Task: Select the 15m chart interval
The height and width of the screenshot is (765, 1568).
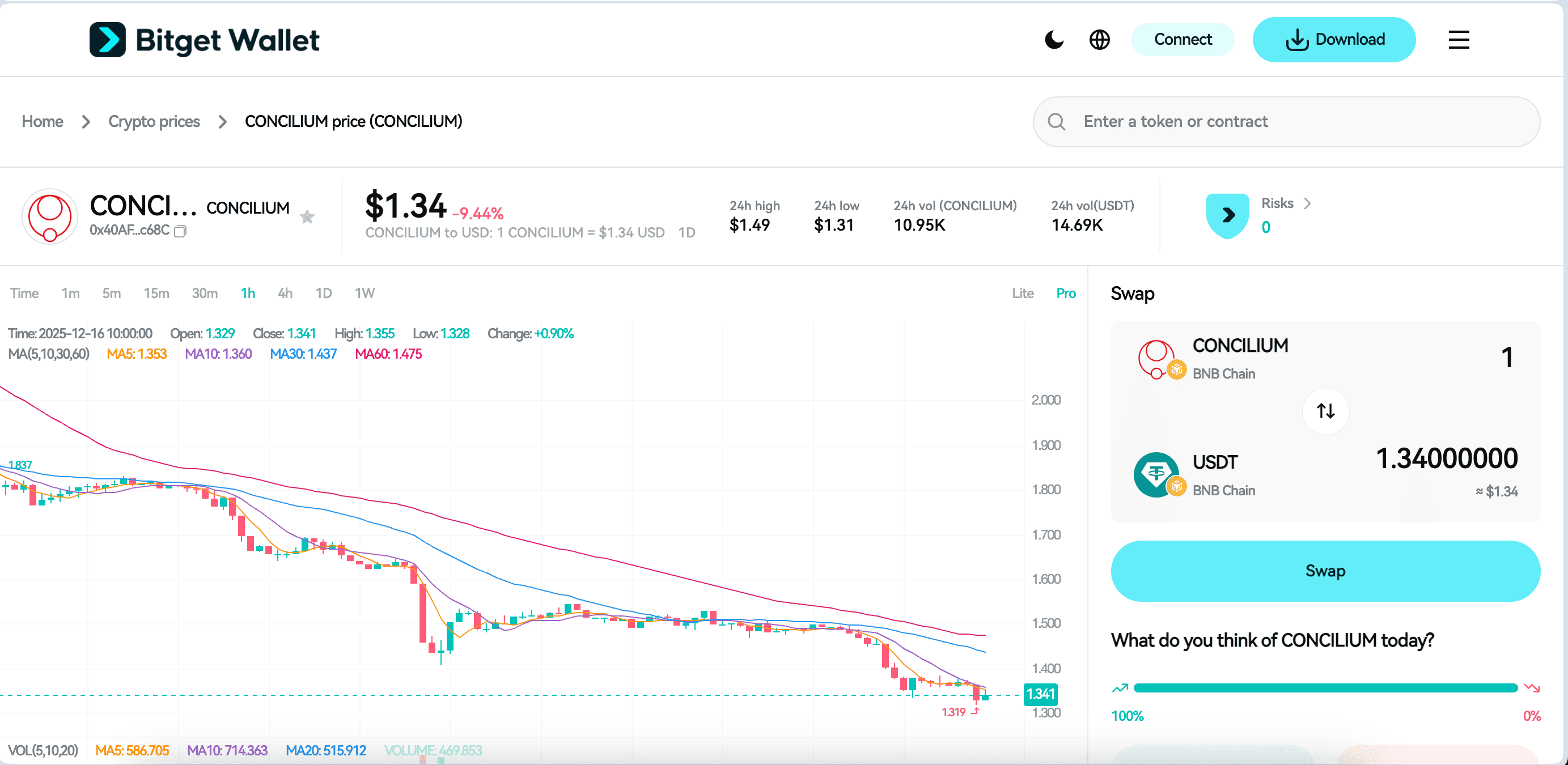Action: point(156,293)
